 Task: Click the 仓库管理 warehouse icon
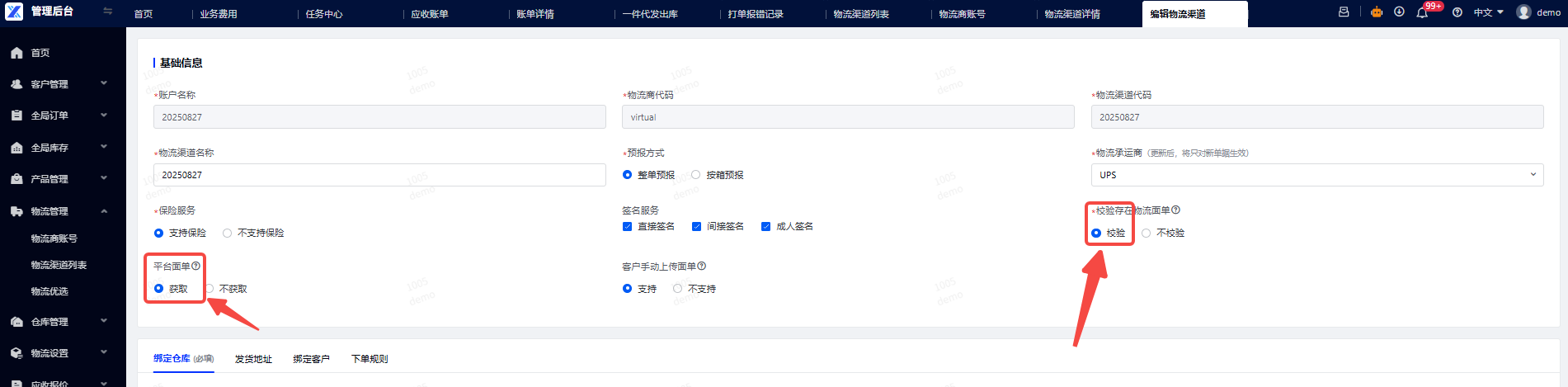pyautogui.click(x=16, y=322)
